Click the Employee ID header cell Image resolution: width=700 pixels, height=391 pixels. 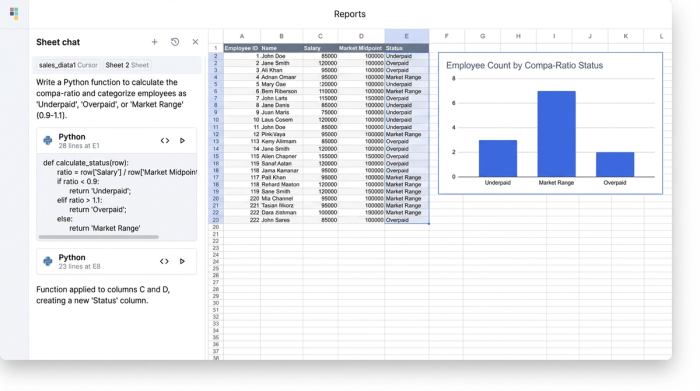(242, 48)
